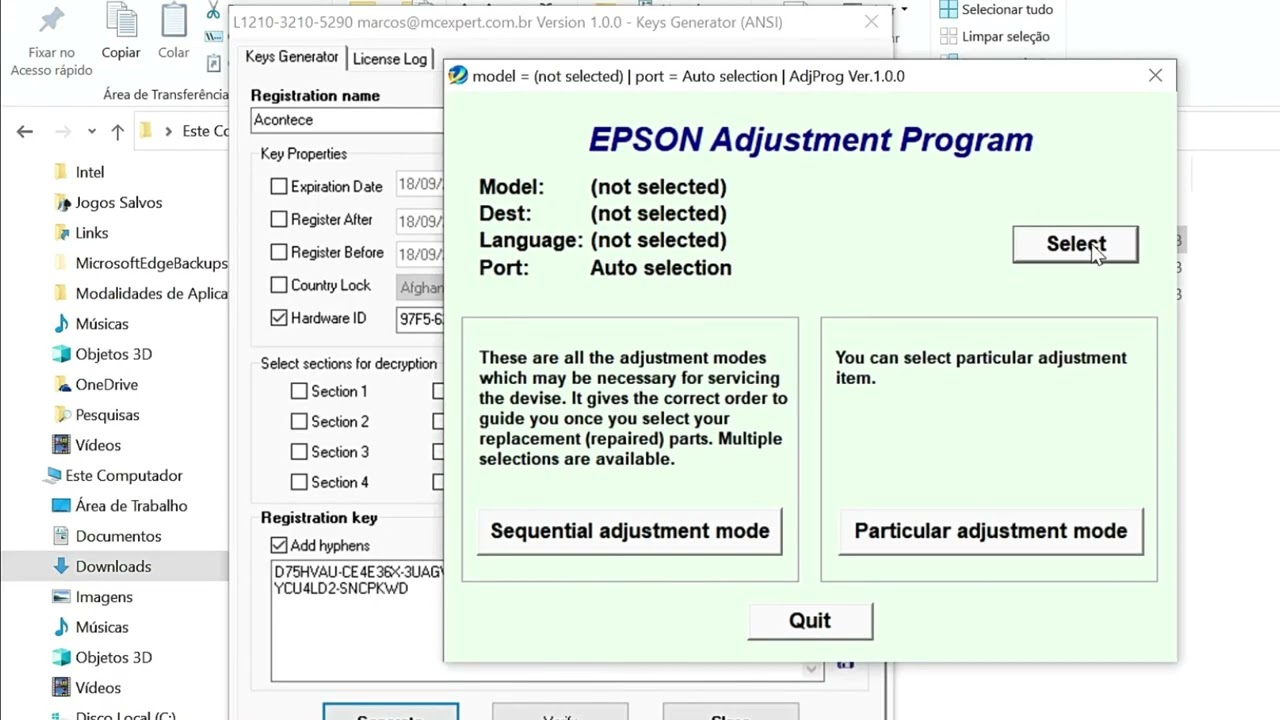Image resolution: width=1280 pixels, height=720 pixels.
Task: Uncheck the Add hyphens checkbox
Action: pos(279,545)
